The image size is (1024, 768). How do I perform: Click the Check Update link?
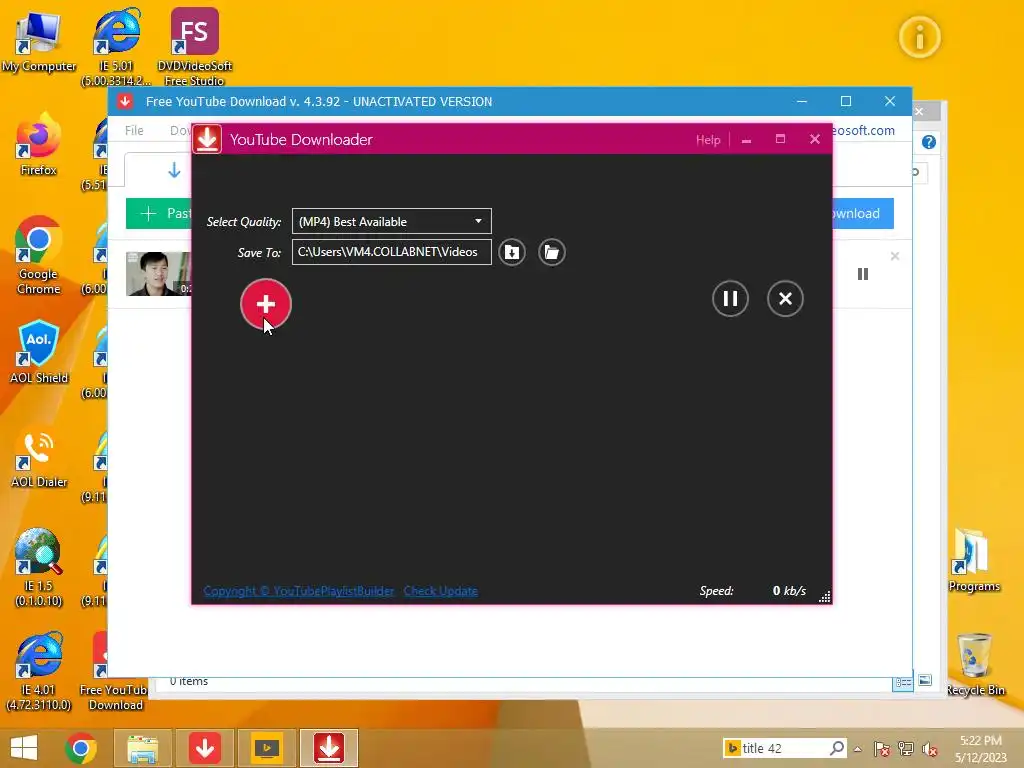[440, 591]
